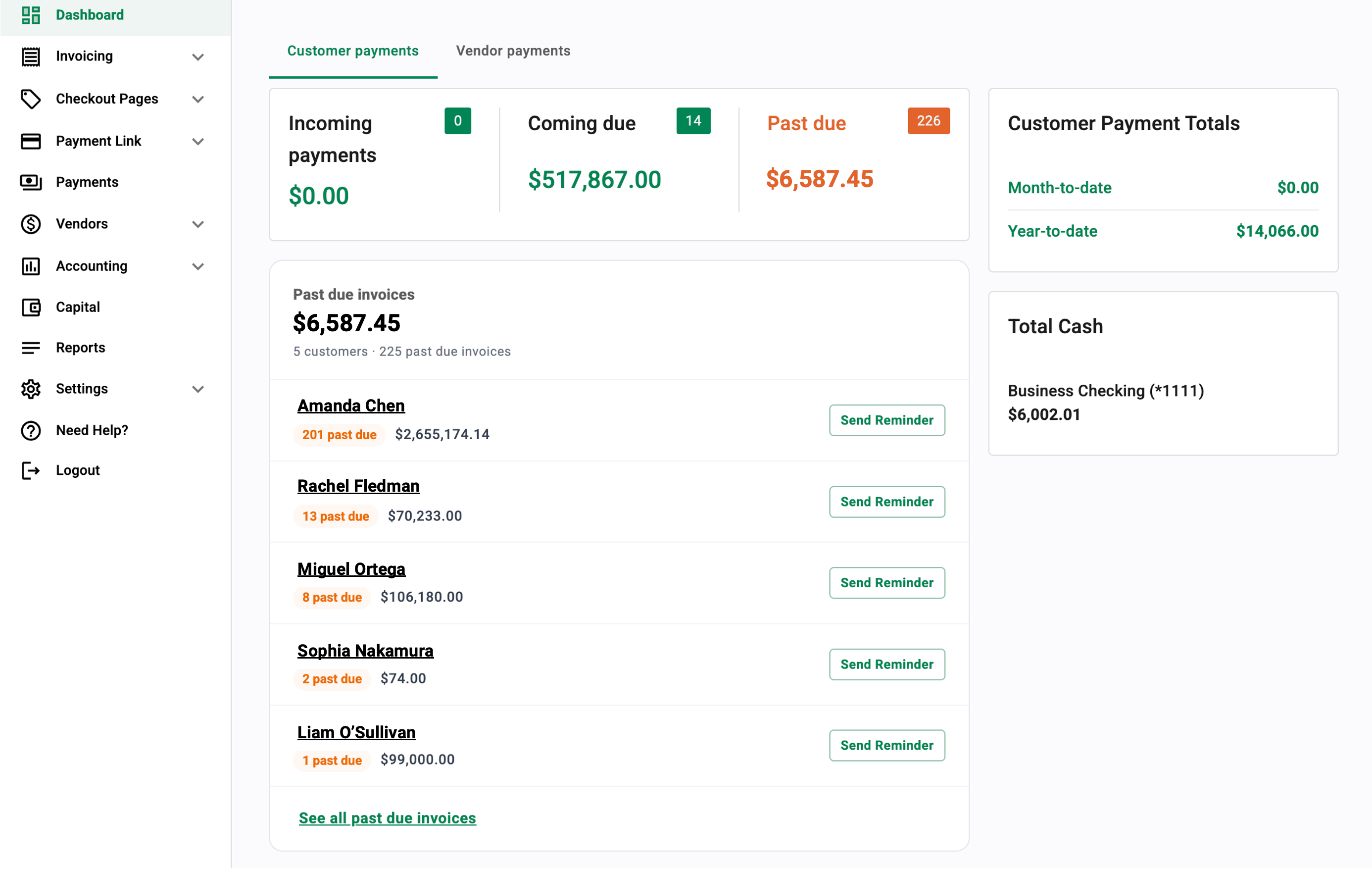
Task: Click the Capital wallet icon
Action: 31,307
